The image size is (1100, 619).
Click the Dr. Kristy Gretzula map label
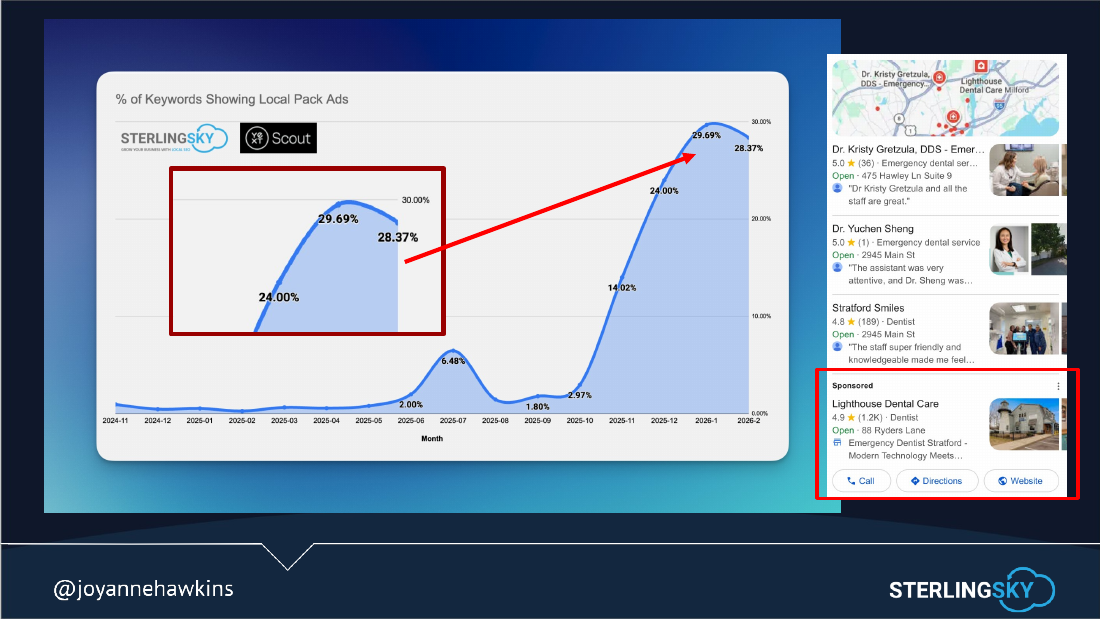pyautogui.click(x=895, y=79)
